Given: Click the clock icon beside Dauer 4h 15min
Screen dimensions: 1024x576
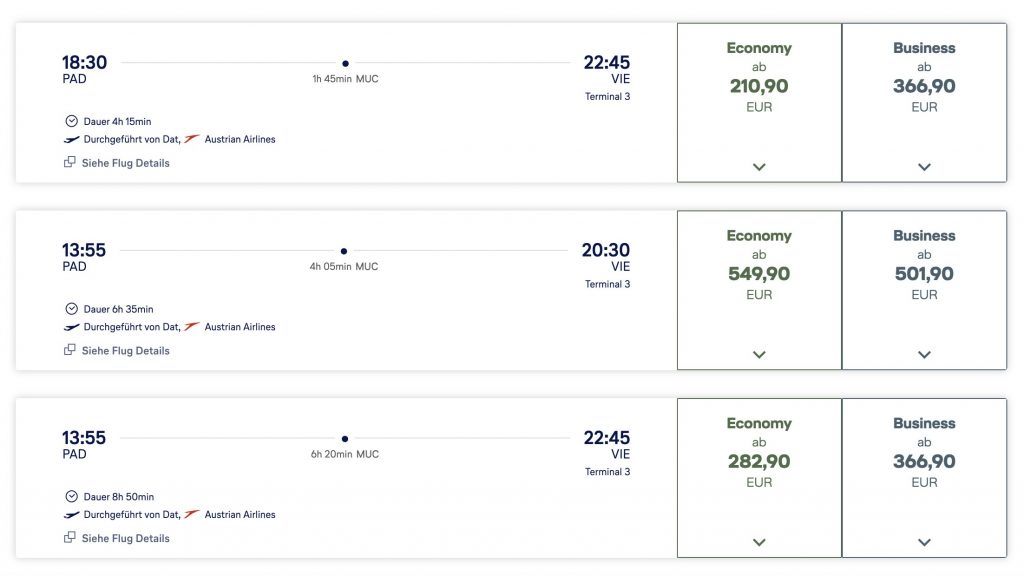Looking at the screenshot, I should click(71, 121).
